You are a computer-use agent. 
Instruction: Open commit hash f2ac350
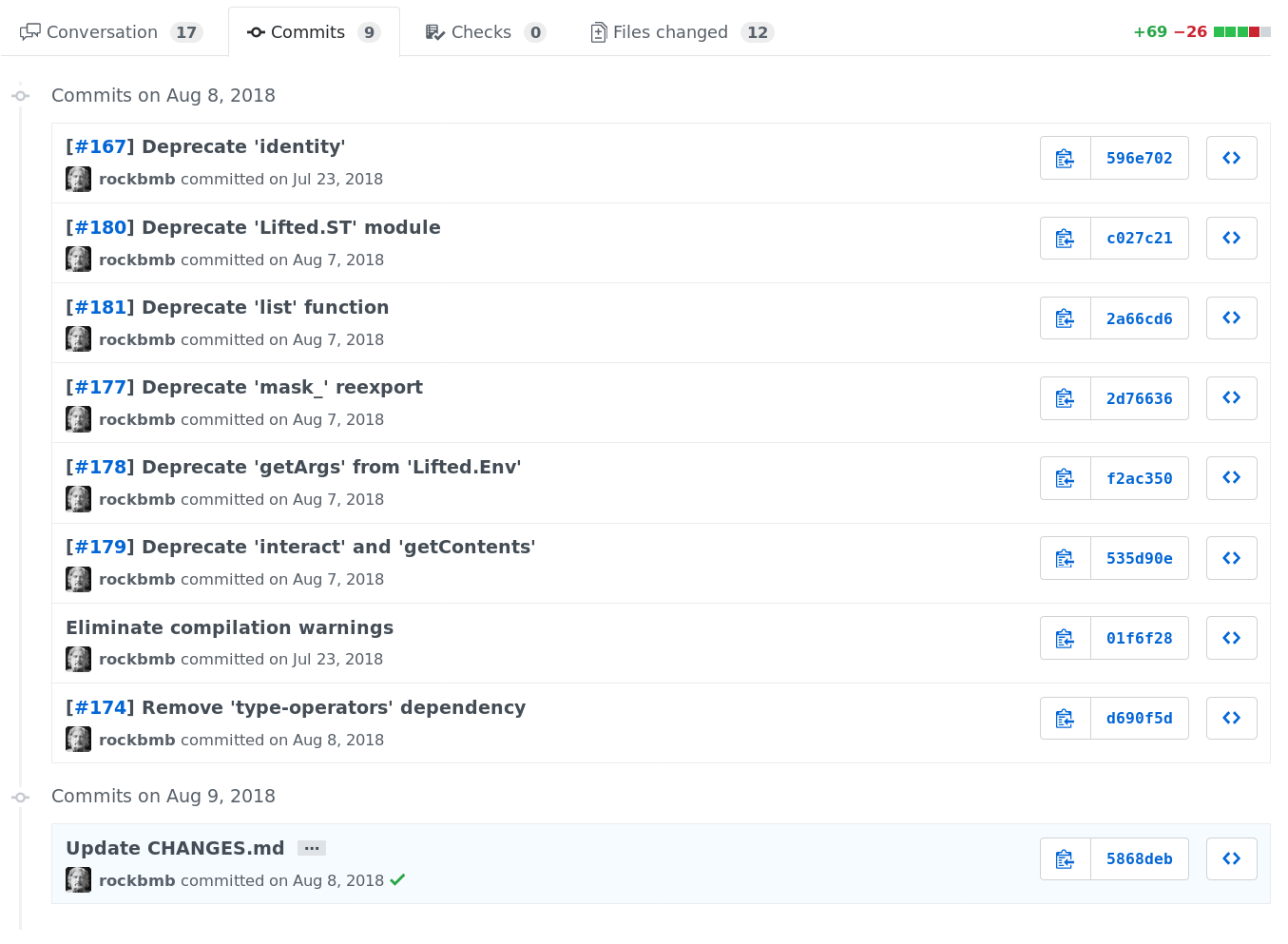click(x=1140, y=478)
